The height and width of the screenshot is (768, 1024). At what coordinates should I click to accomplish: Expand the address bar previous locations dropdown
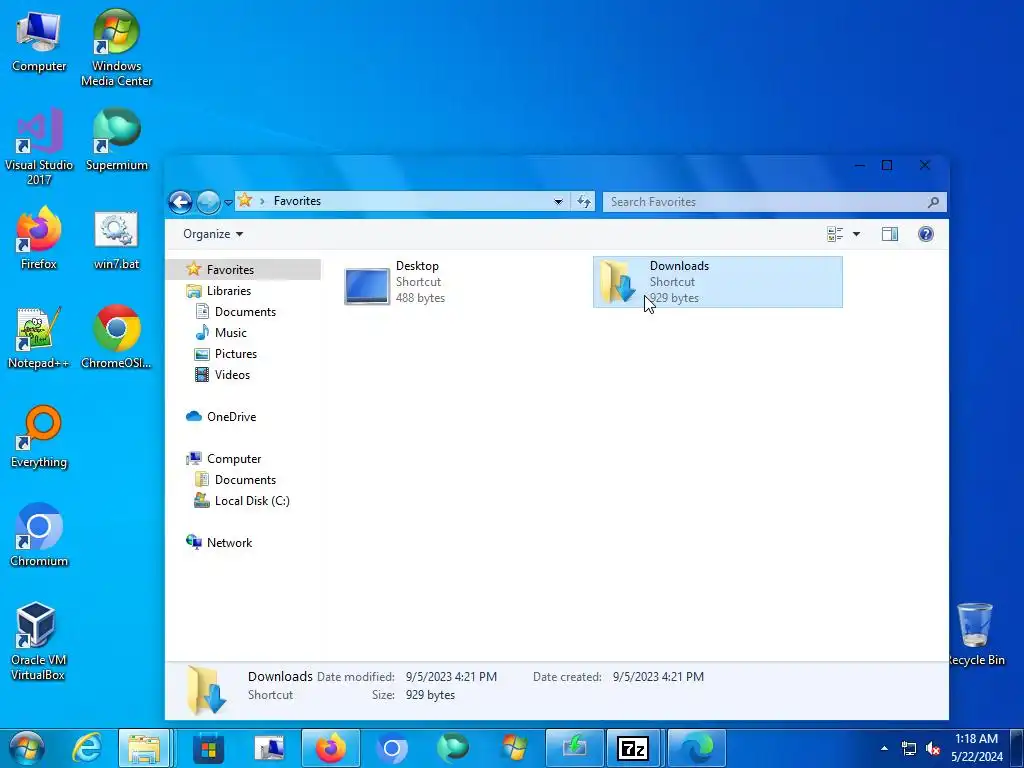point(558,202)
